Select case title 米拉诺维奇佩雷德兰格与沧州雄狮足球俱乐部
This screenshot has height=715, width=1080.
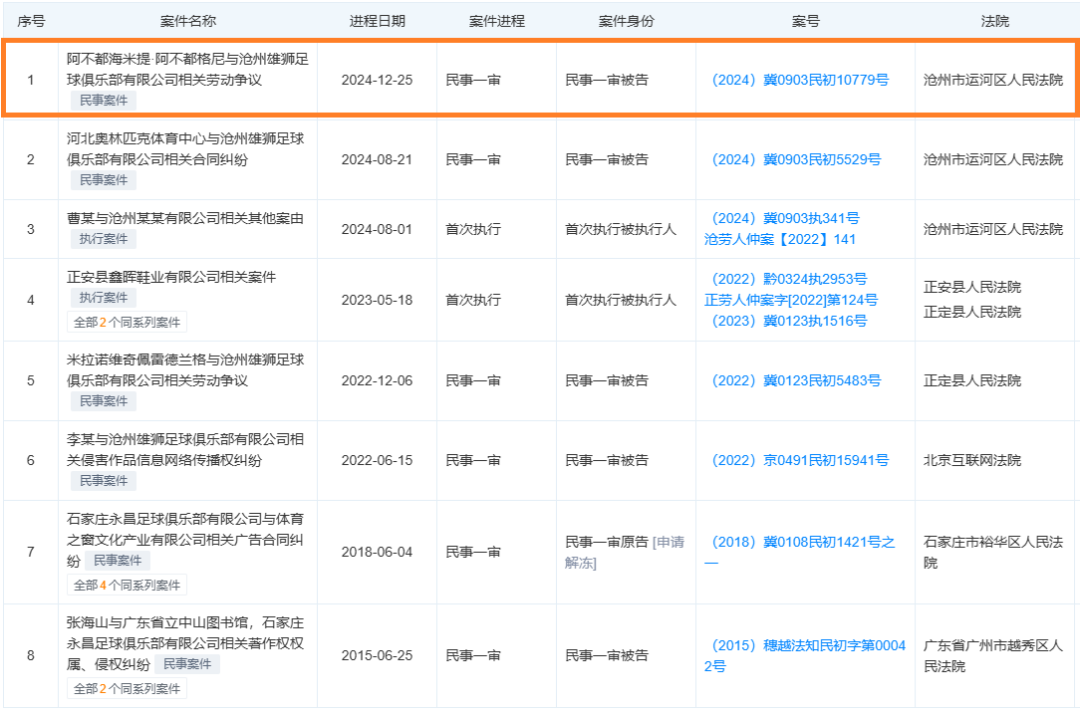pyautogui.click(x=185, y=371)
